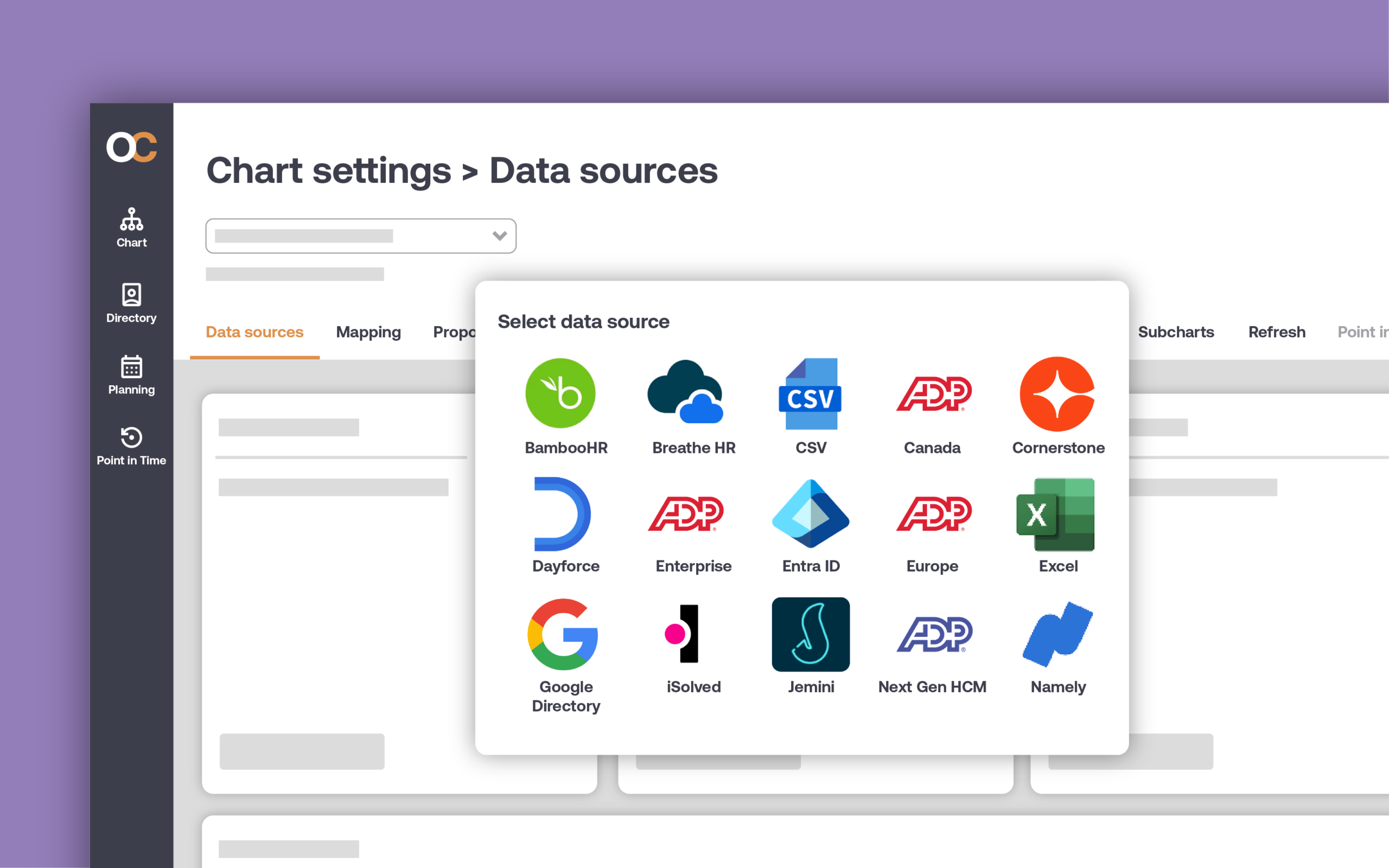Select the Cornerstone data source icon
Image resolution: width=1389 pixels, height=868 pixels.
(1057, 394)
